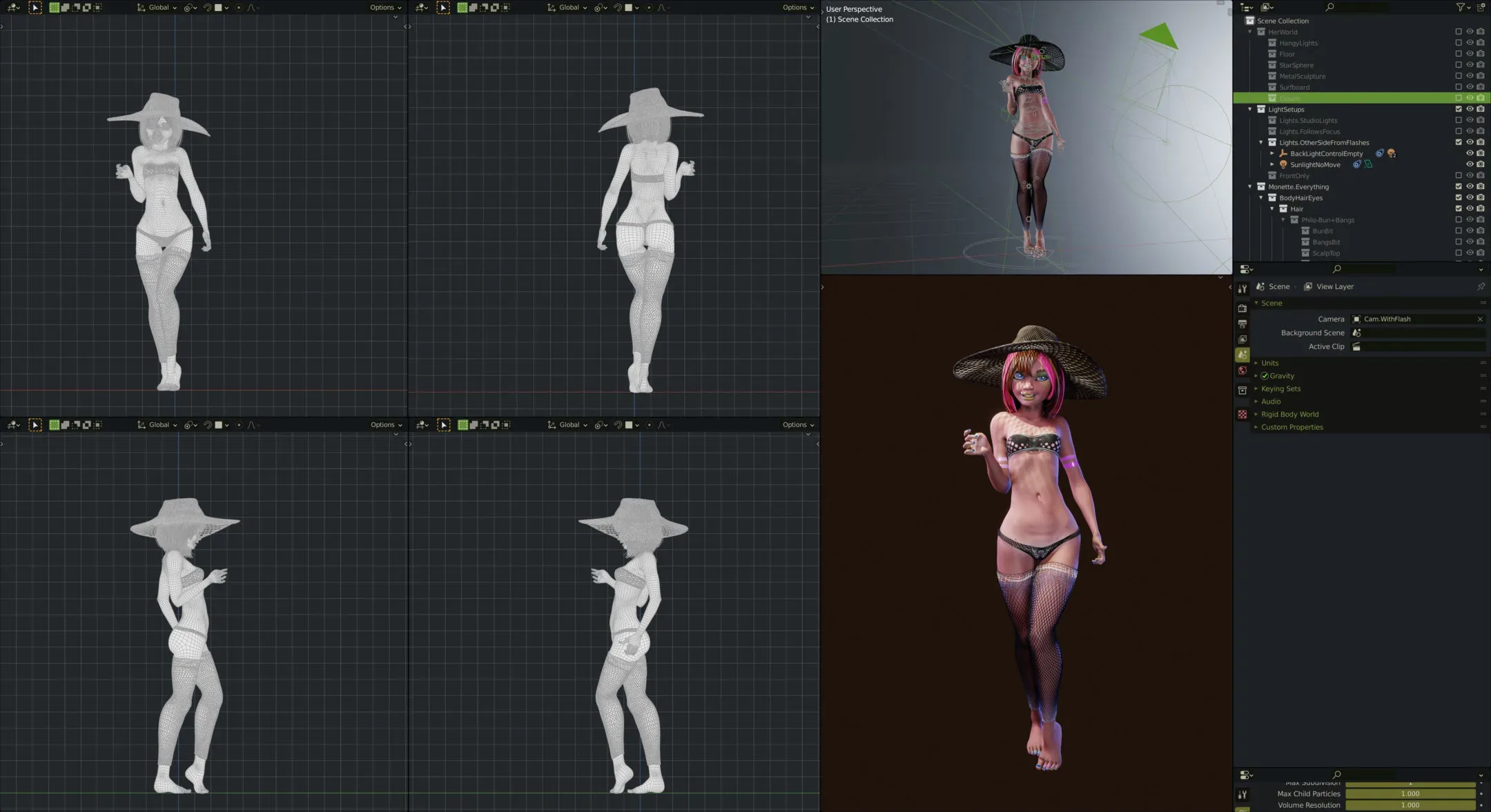The width and height of the screenshot is (1491, 812).
Task: Click the Render properties tab icon
Action: 1243,309
